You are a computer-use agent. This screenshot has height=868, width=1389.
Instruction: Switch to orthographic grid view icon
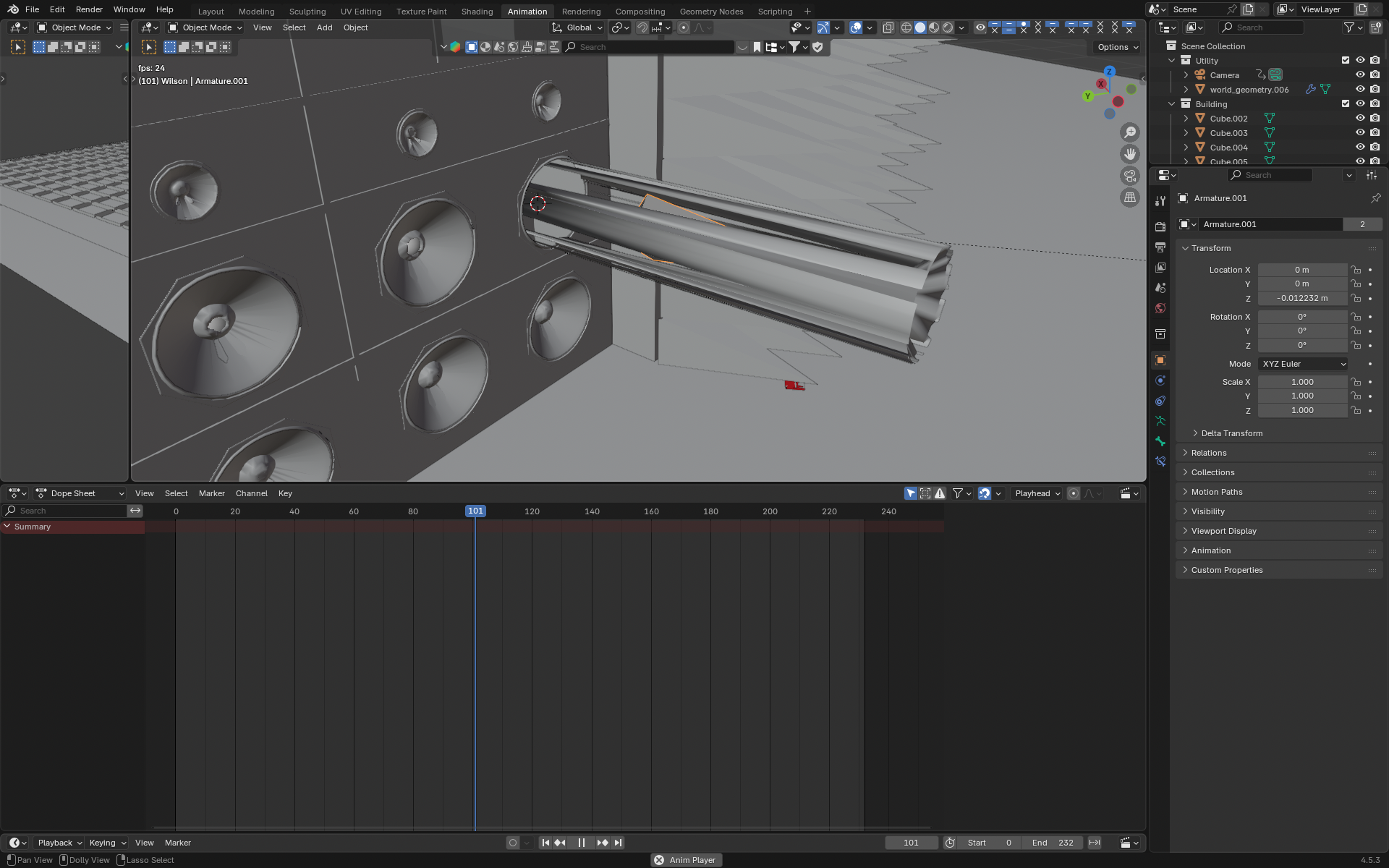point(1129,197)
